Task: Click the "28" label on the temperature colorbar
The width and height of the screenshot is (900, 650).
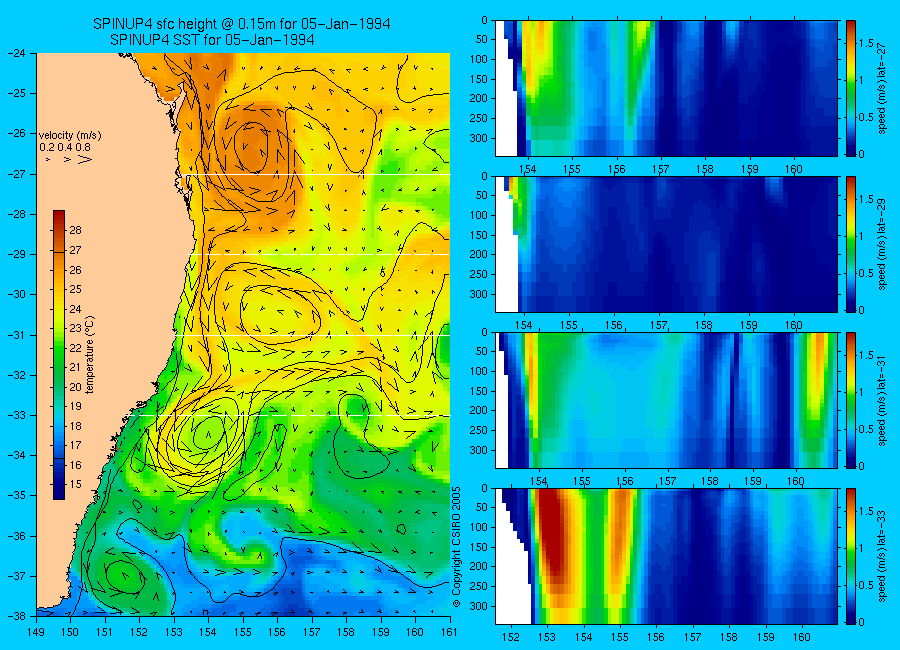Action: (76, 230)
